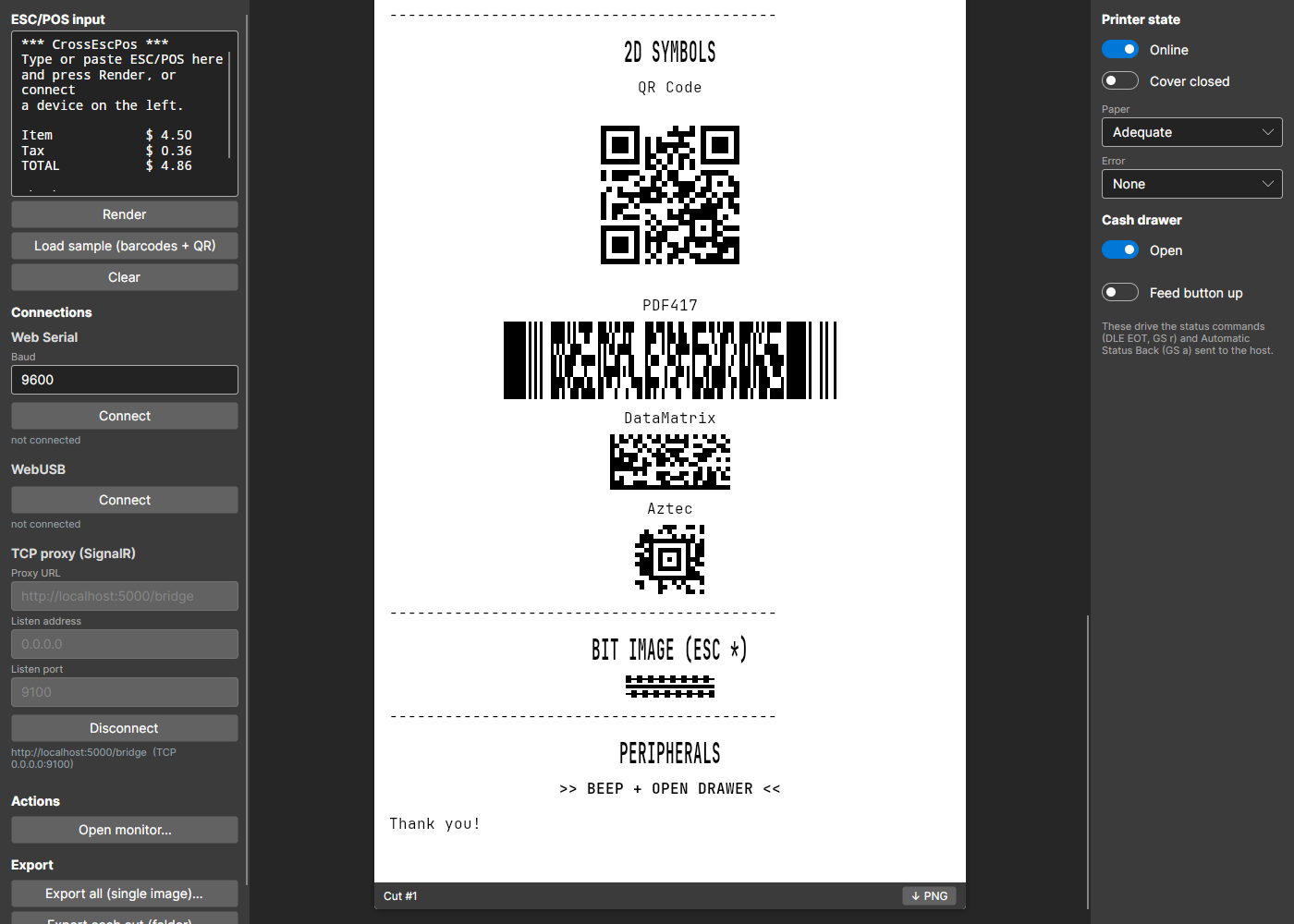This screenshot has width=1294, height=924.
Task: Click the bit image graphic under ESC *
Action: (670, 687)
